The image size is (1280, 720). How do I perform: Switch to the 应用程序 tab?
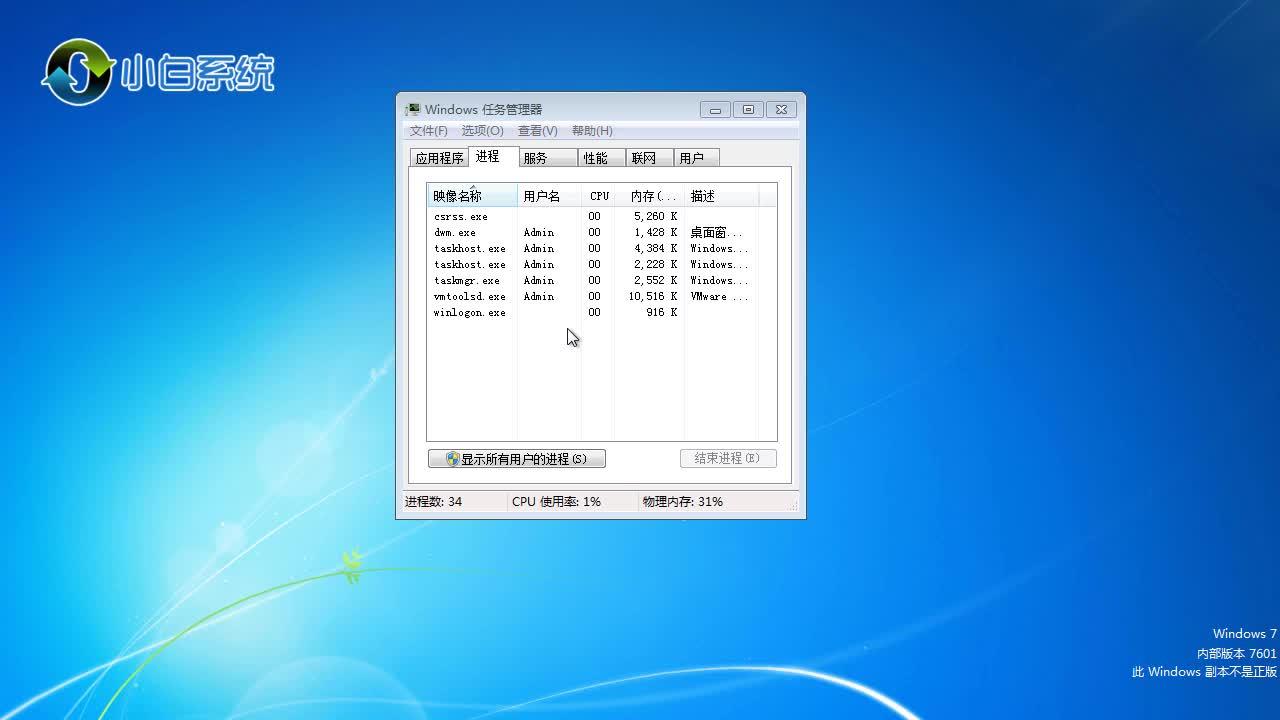439,158
